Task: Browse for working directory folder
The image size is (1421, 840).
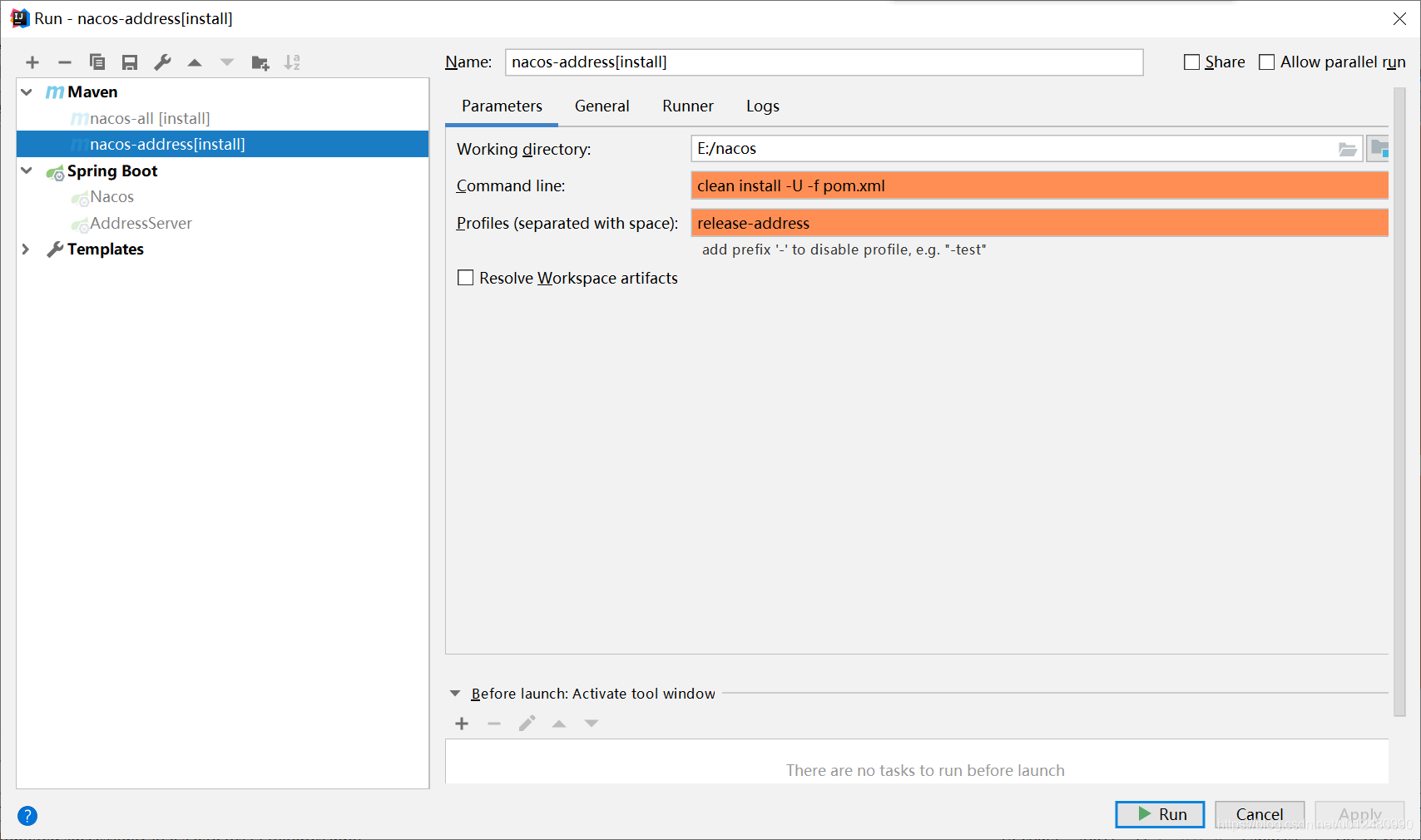Action: click(x=1348, y=149)
